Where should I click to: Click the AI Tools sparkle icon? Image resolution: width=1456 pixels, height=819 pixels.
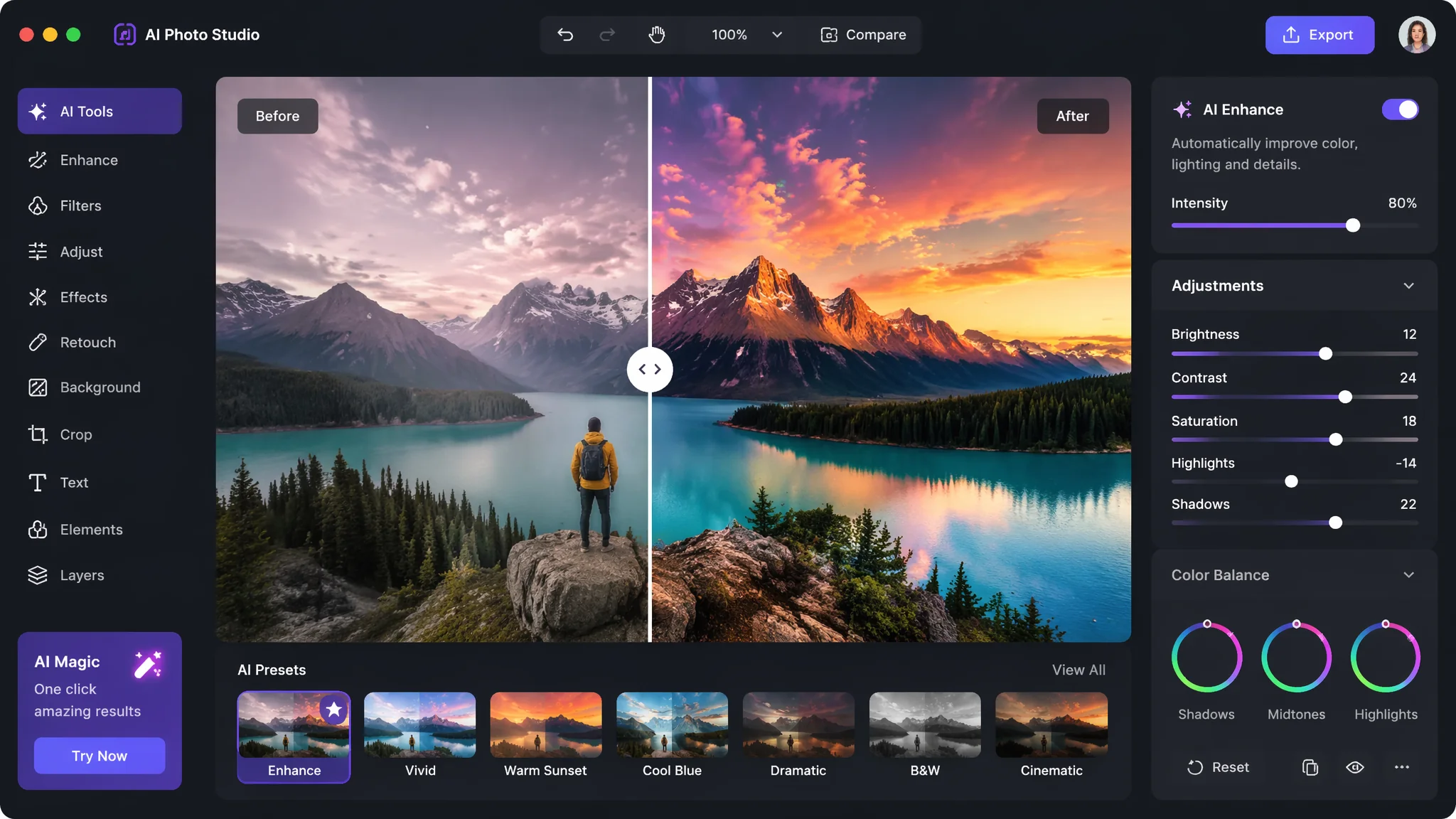(x=38, y=112)
